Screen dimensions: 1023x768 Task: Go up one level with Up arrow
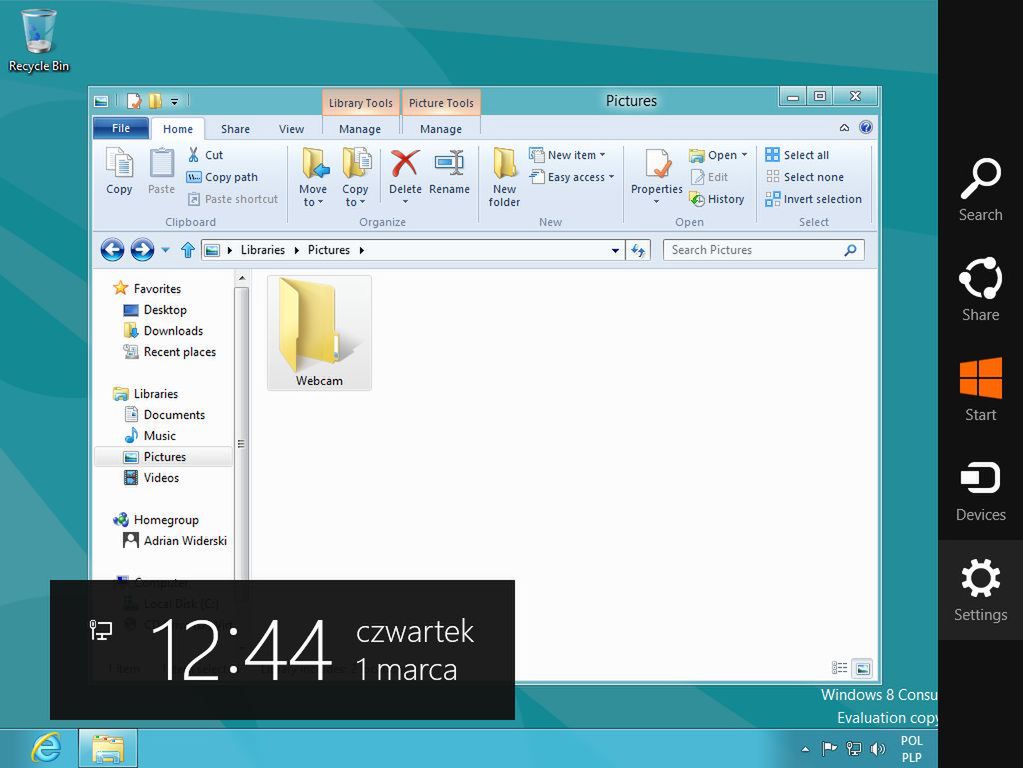188,250
